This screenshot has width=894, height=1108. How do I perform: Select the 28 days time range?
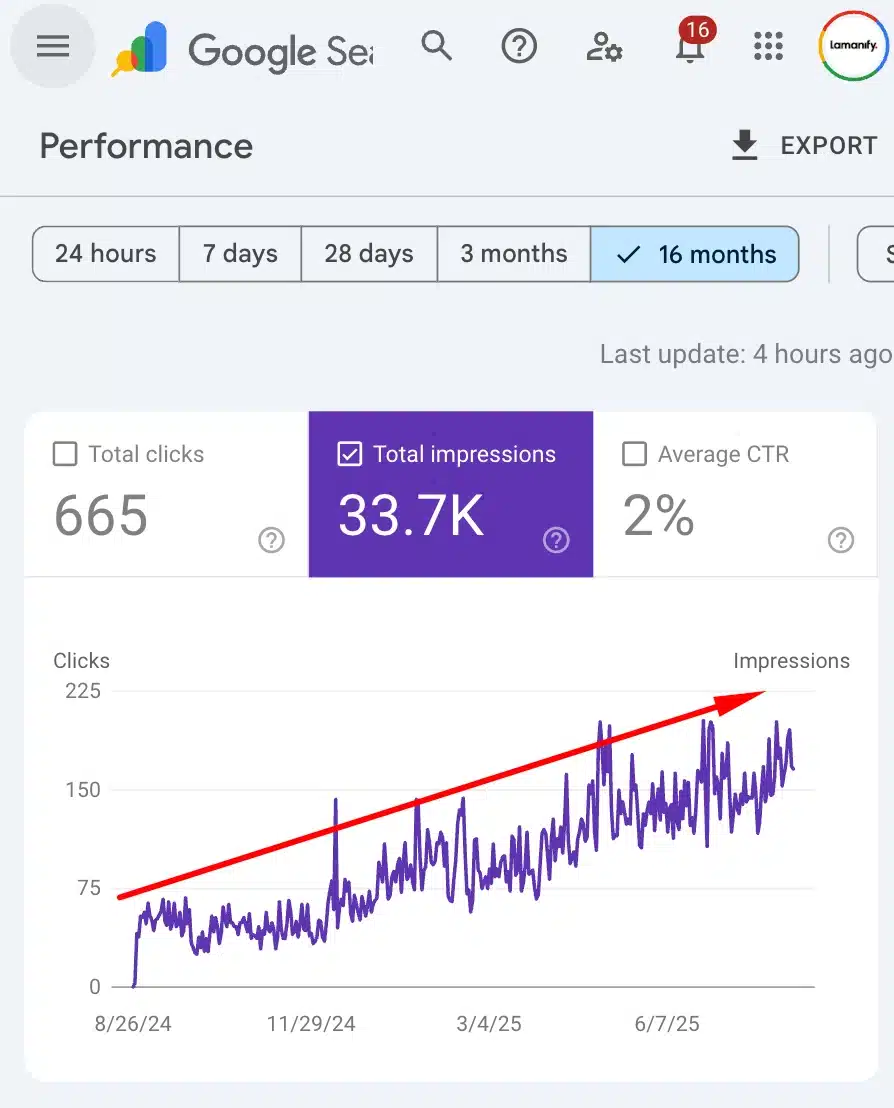coord(368,254)
